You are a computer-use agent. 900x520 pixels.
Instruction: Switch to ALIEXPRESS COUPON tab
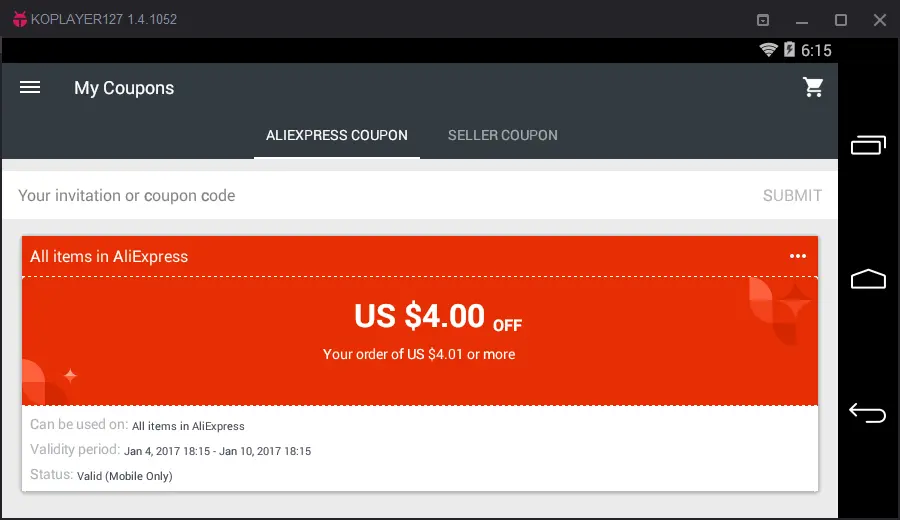point(337,135)
